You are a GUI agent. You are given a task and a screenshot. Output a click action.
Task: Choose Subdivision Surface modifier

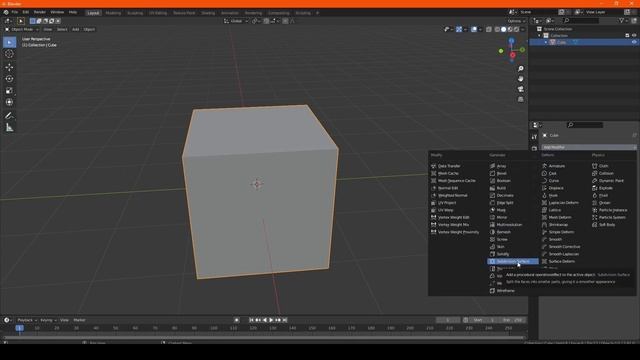point(513,261)
